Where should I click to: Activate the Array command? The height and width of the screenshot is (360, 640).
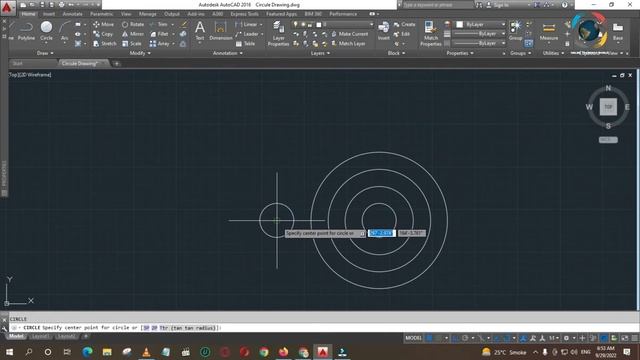160,44
